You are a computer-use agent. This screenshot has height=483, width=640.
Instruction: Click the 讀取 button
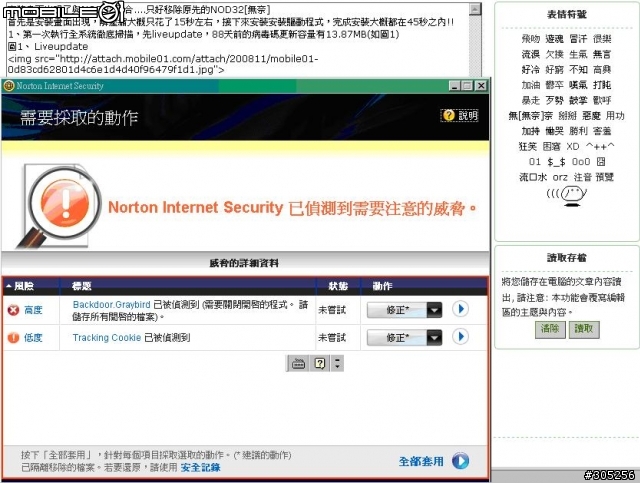tap(584, 329)
